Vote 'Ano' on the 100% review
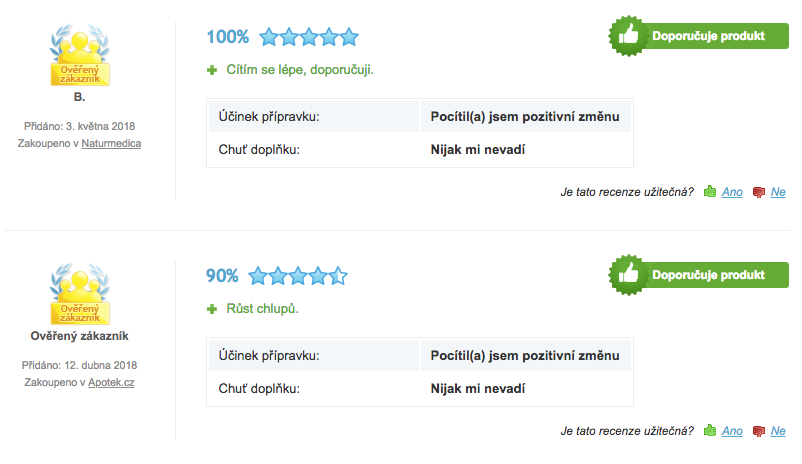The width and height of the screenshot is (802, 464). click(732, 192)
